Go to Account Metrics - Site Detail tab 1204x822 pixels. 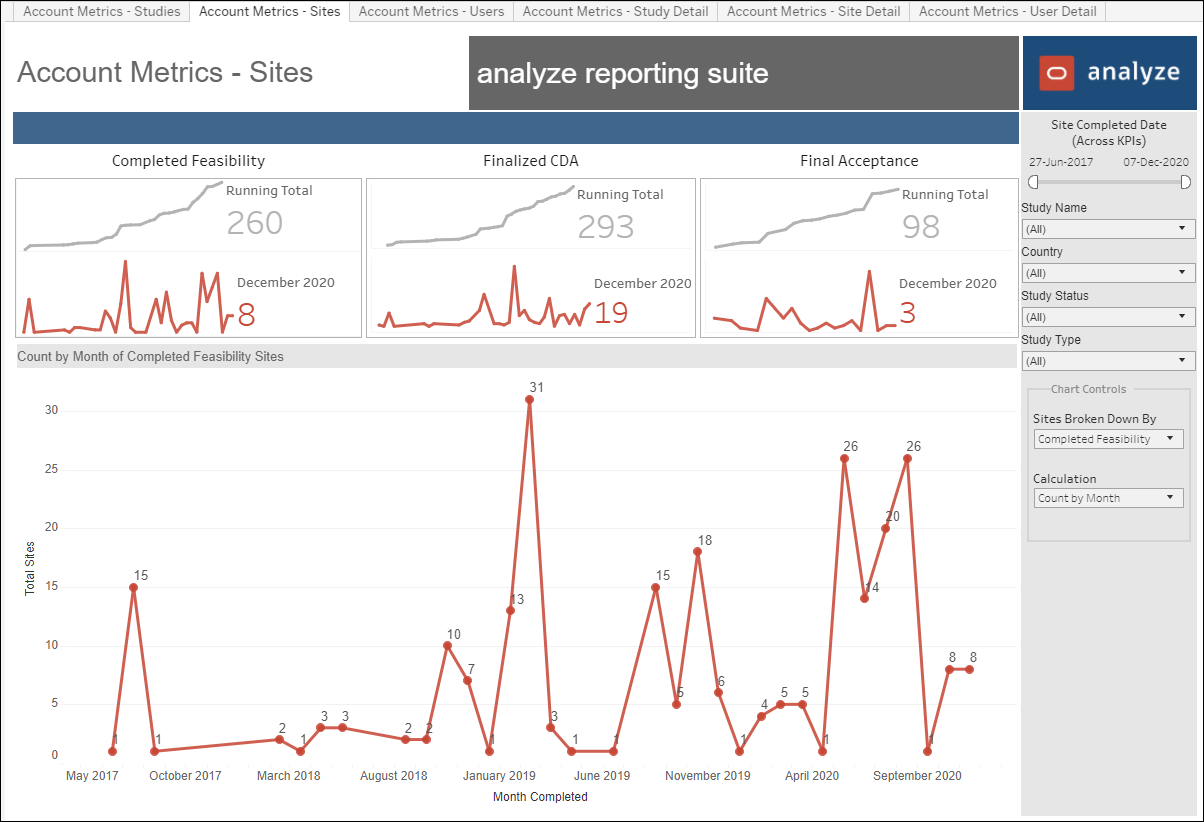click(813, 12)
